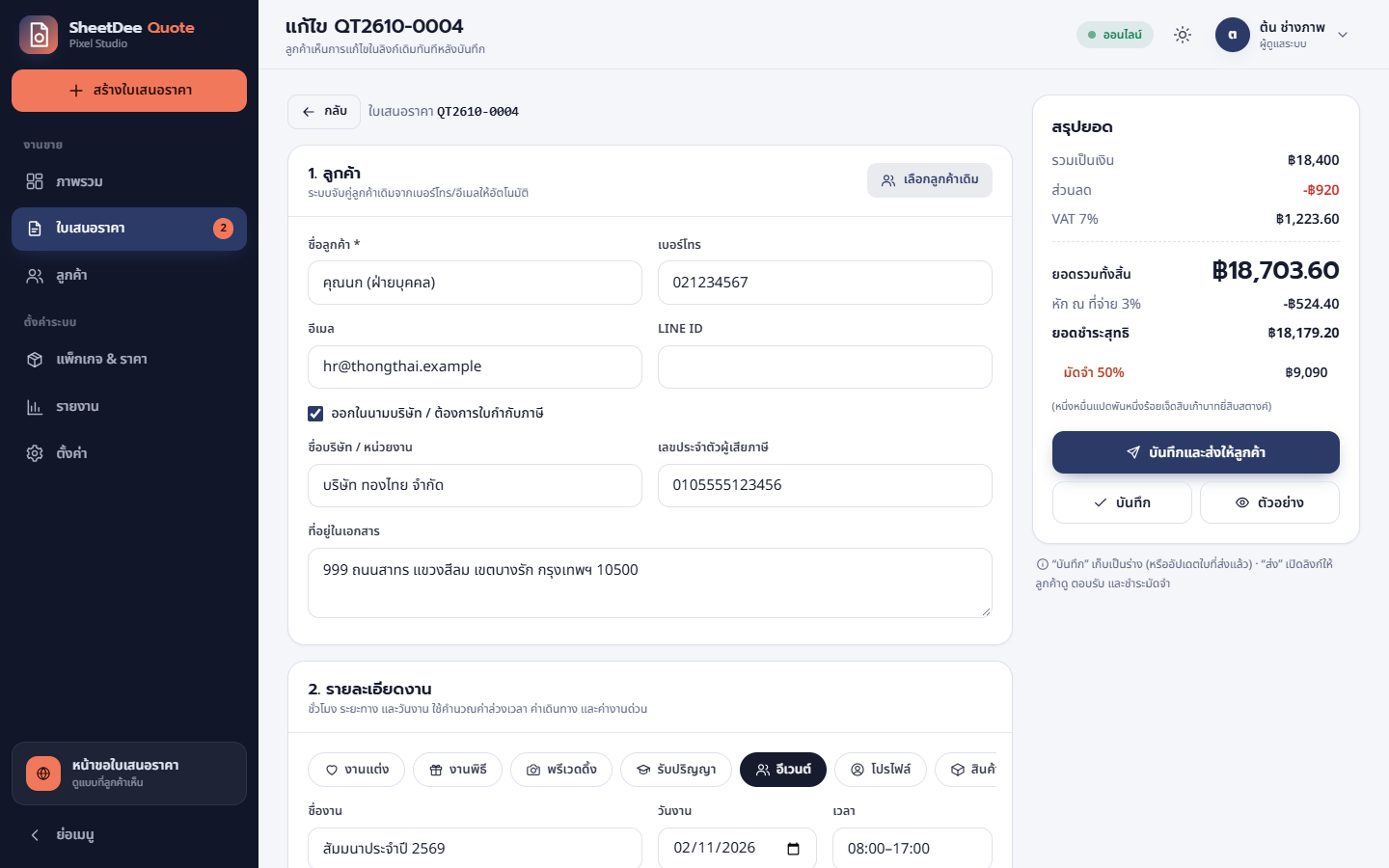Click the กลับ back button
This screenshot has width=1389, height=868.
tap(324, 112)
